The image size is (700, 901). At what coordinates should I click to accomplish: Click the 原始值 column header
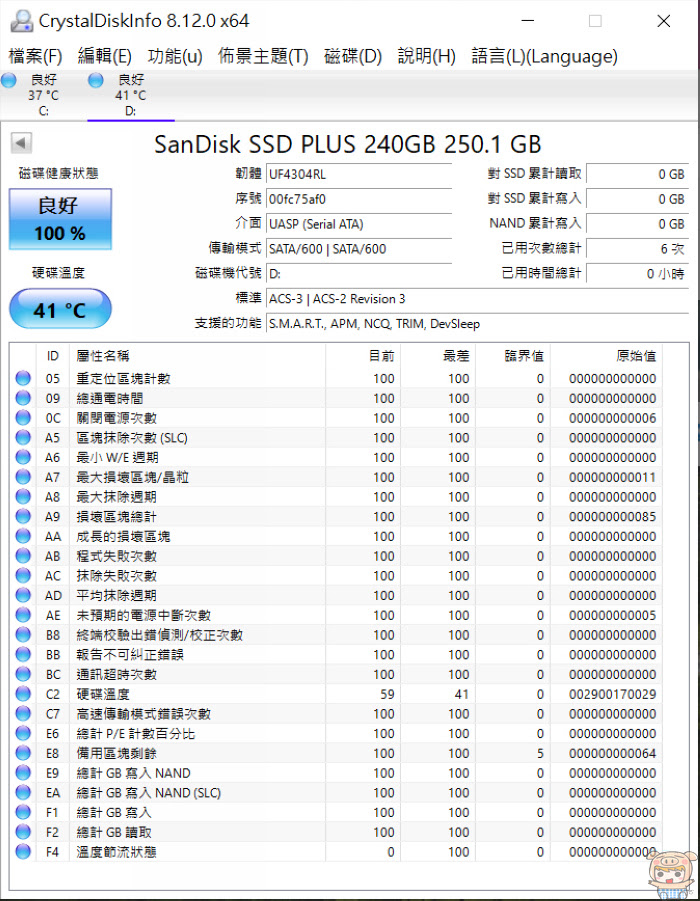point(606,356)
